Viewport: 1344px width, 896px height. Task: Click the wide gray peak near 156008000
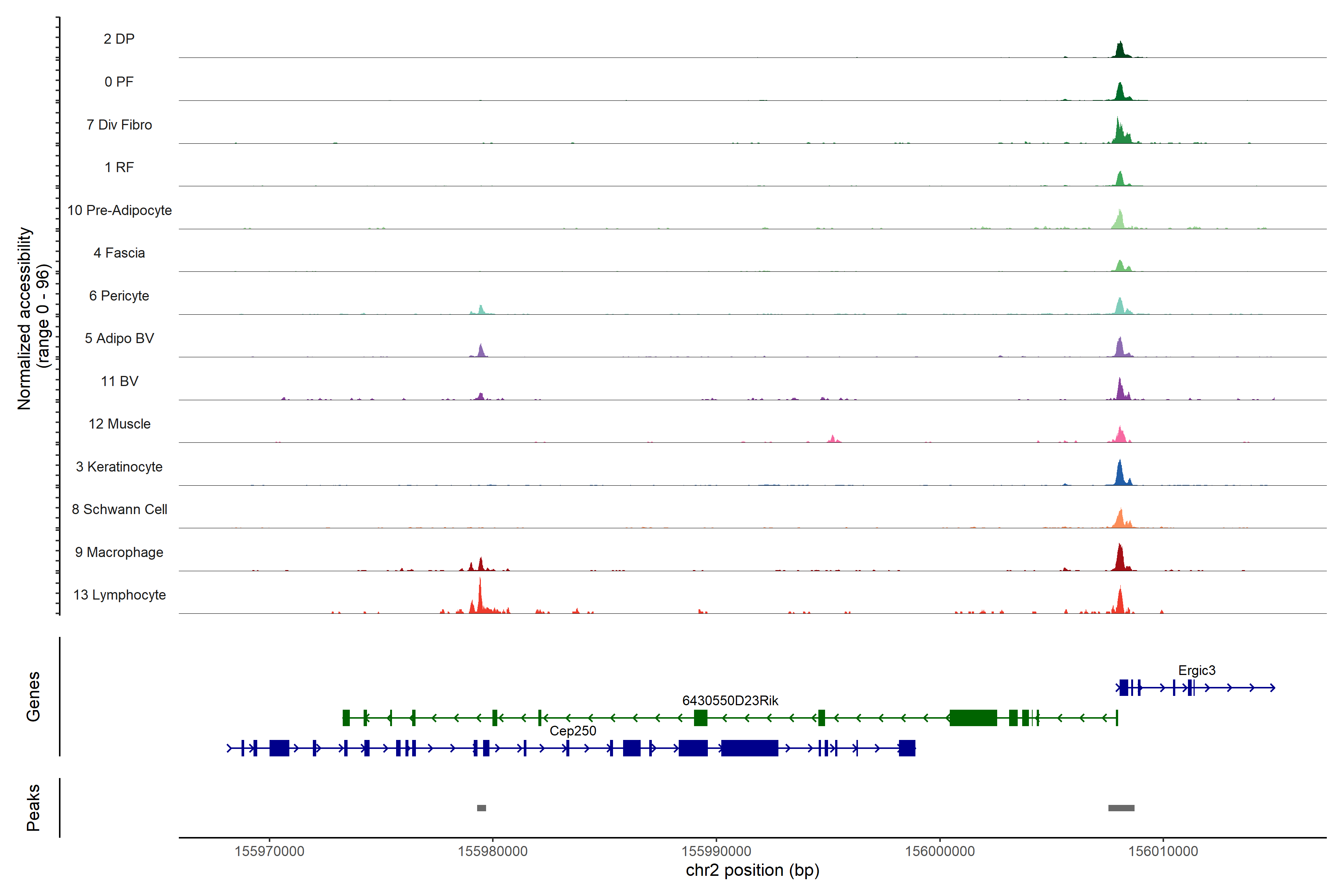1121,808
